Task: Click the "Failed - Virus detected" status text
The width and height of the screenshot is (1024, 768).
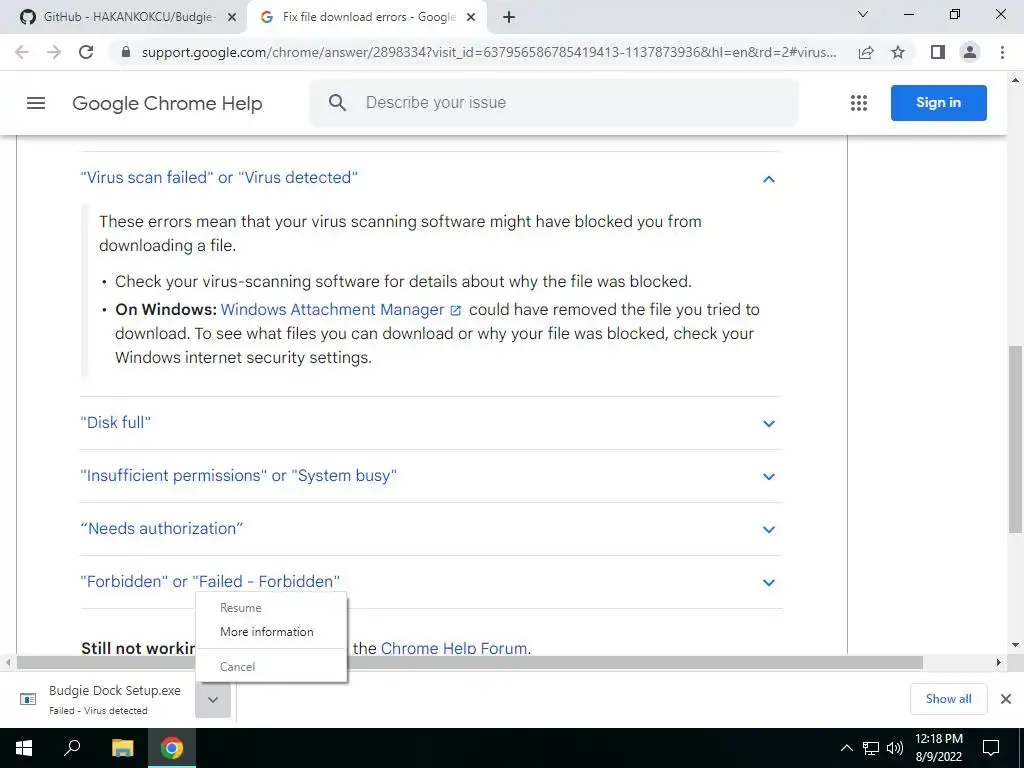Action: point(98,711)
